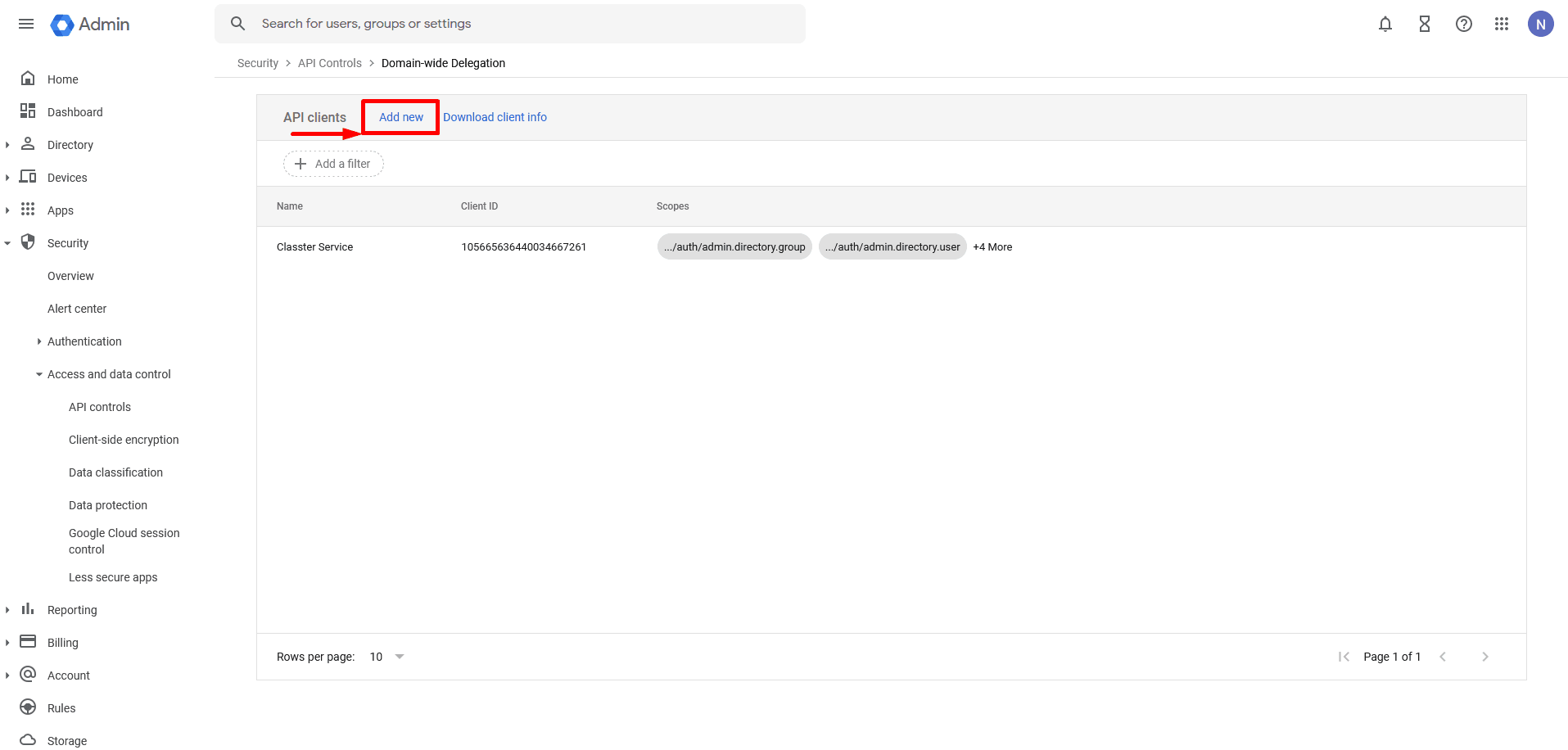Viewport: 1568px width, 750px height.
Task: Expand the Devices section arrow
Action: 7,178
